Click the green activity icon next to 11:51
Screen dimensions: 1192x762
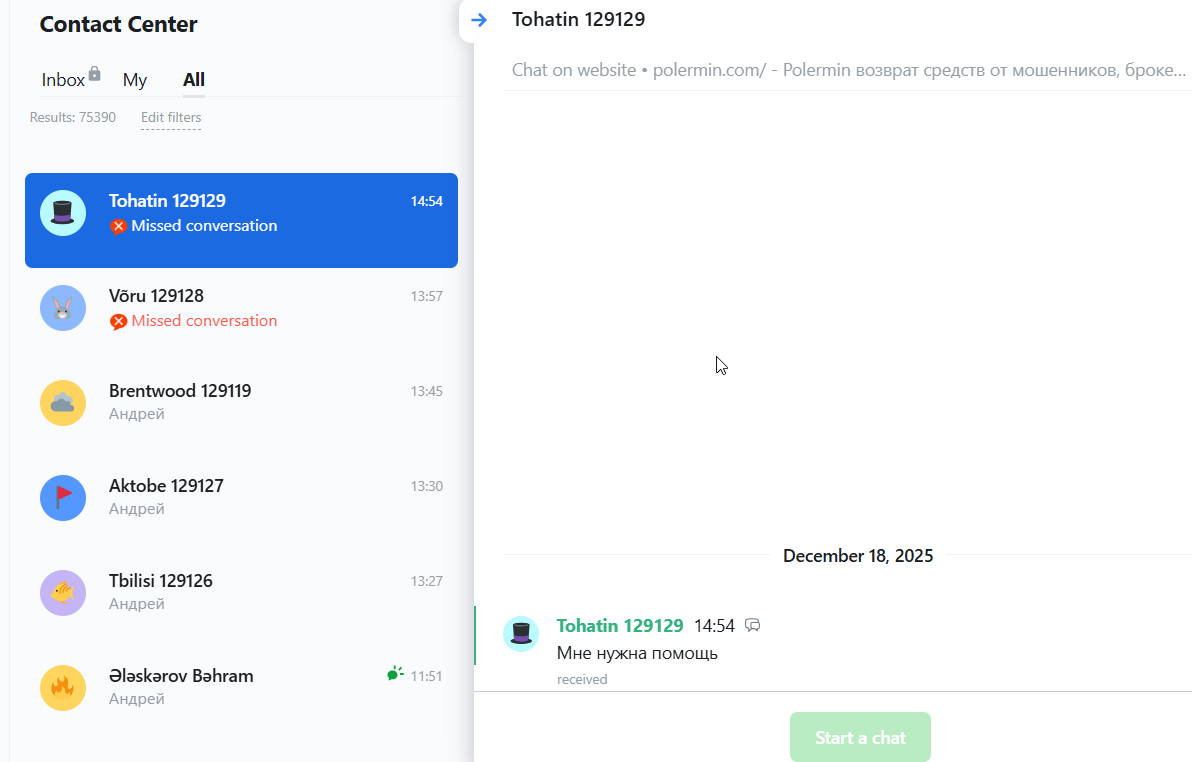(x=395, y=674)
